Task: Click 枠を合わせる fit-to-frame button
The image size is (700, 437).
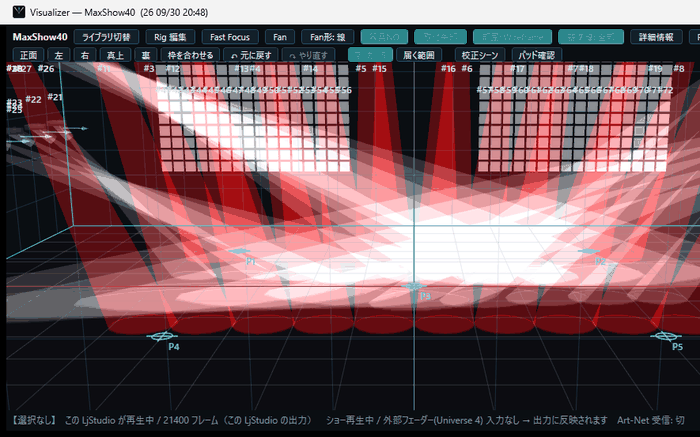Action: pyautogui.click(x=190, y=55)
